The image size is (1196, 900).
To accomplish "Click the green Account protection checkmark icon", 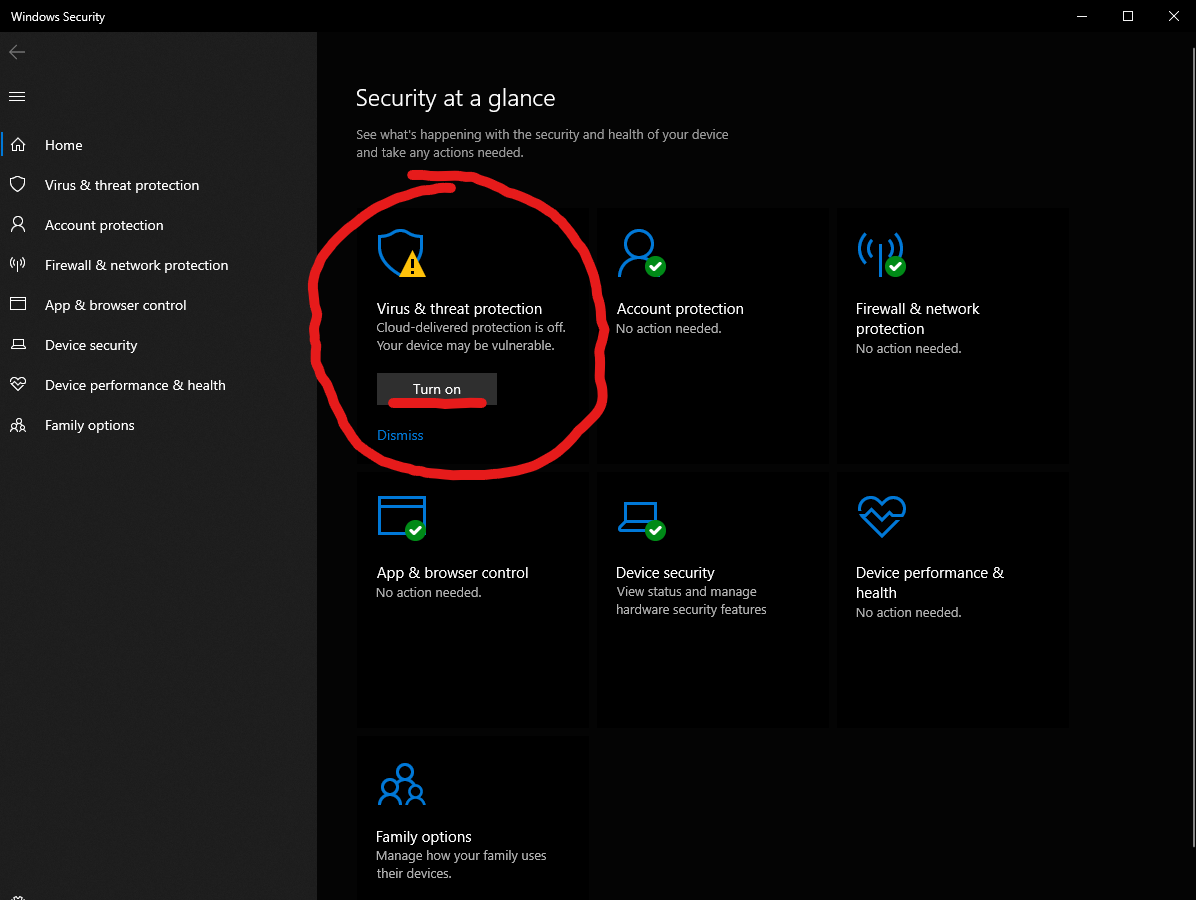I will pos(640,254).
